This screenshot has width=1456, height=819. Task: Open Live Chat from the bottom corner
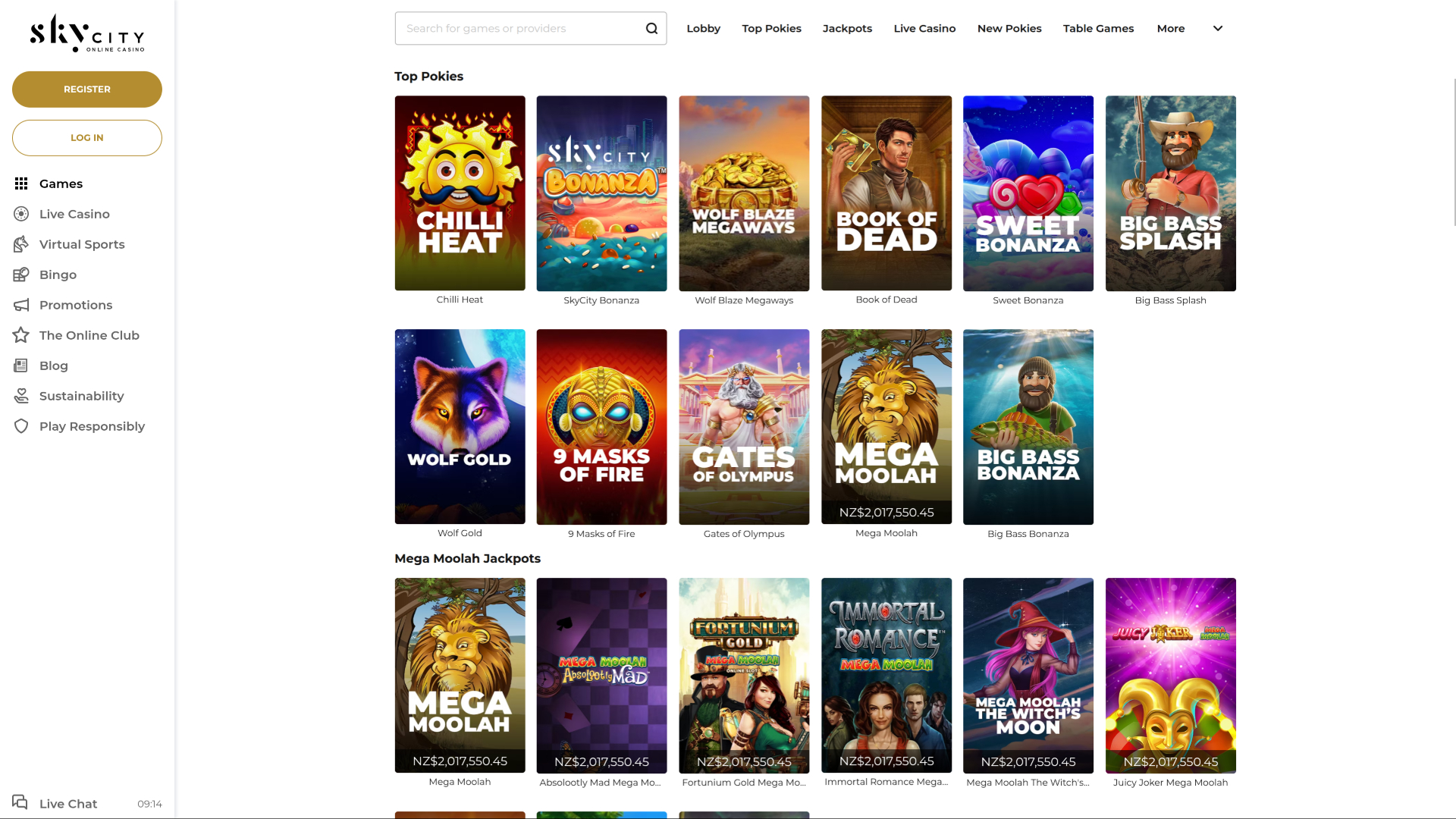click(67, 803)
